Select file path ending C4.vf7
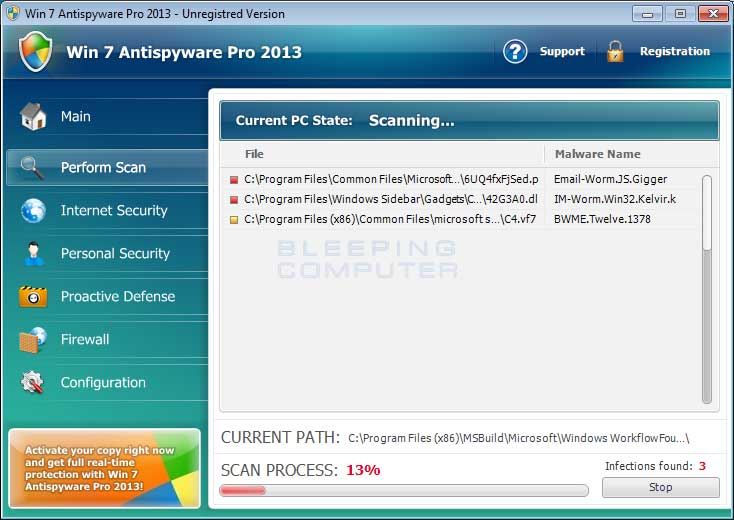 point(390,219)
